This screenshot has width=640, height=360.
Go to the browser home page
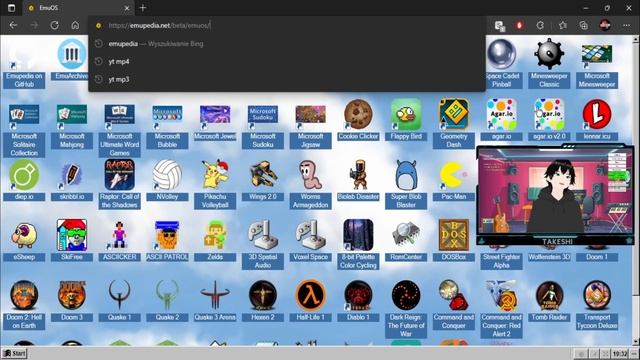coord(75,25)
